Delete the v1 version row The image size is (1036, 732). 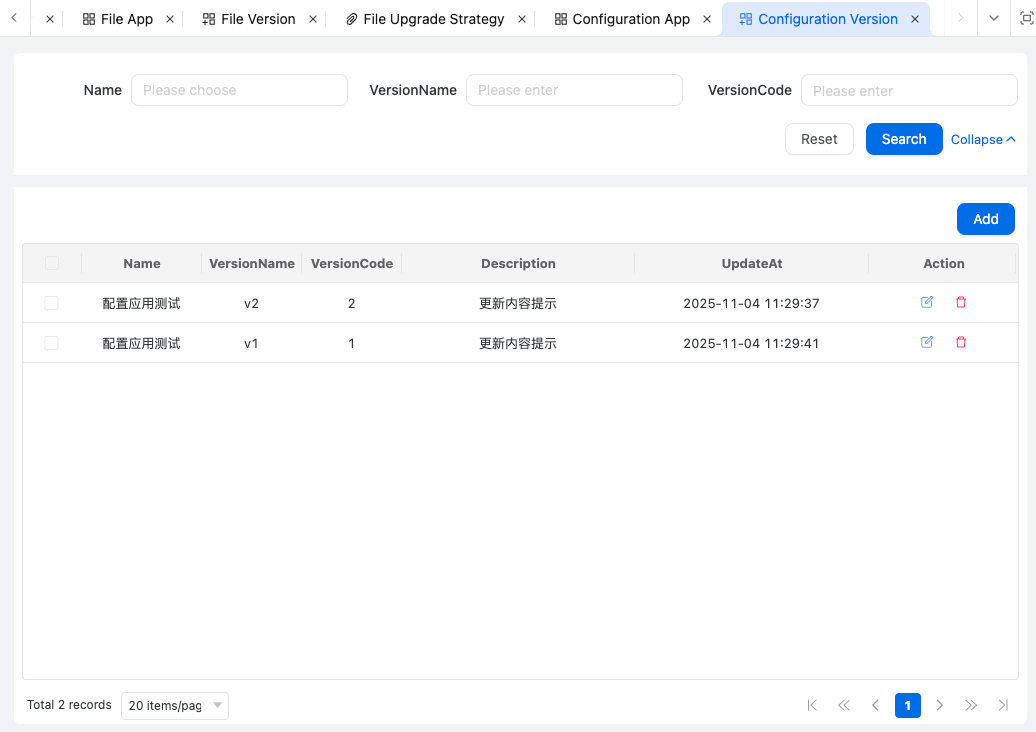pyautogui.click(x=961, y=342)
